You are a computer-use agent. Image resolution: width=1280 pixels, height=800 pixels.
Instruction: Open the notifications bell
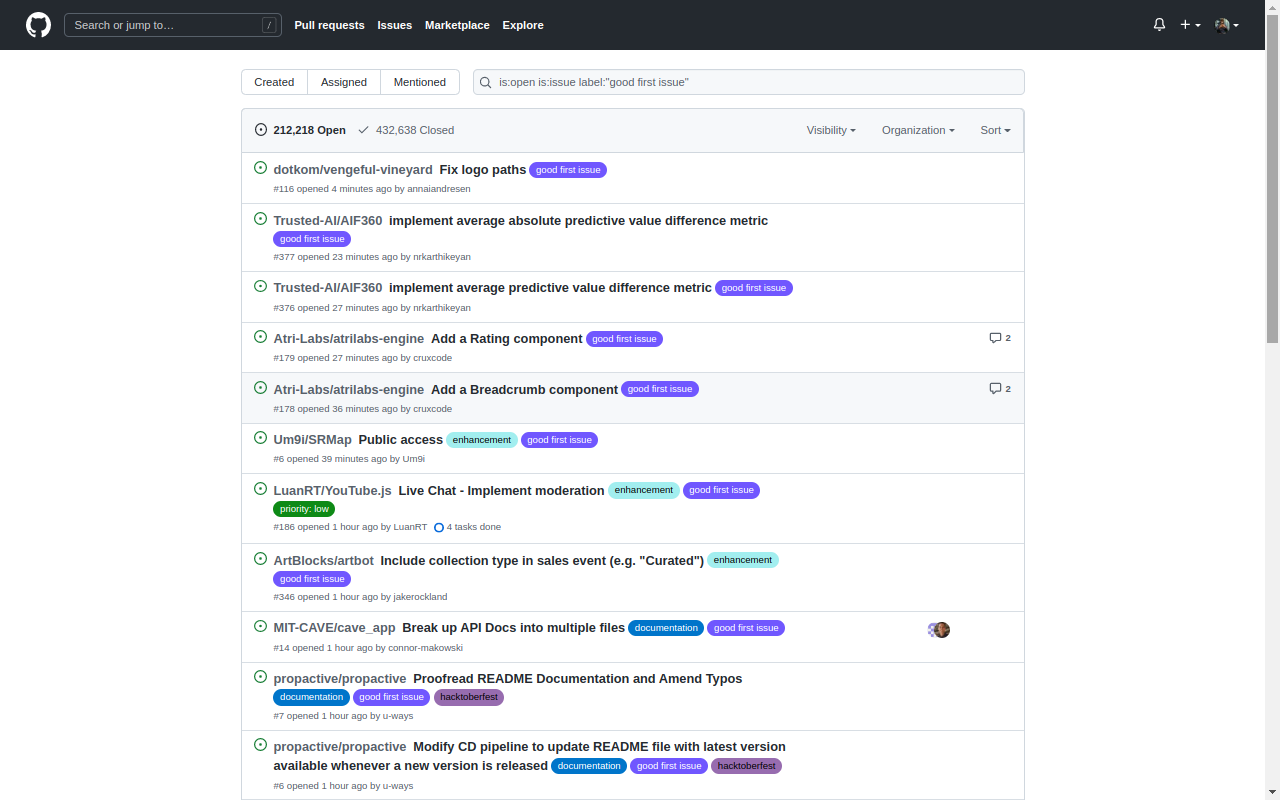click(1158, 24)
